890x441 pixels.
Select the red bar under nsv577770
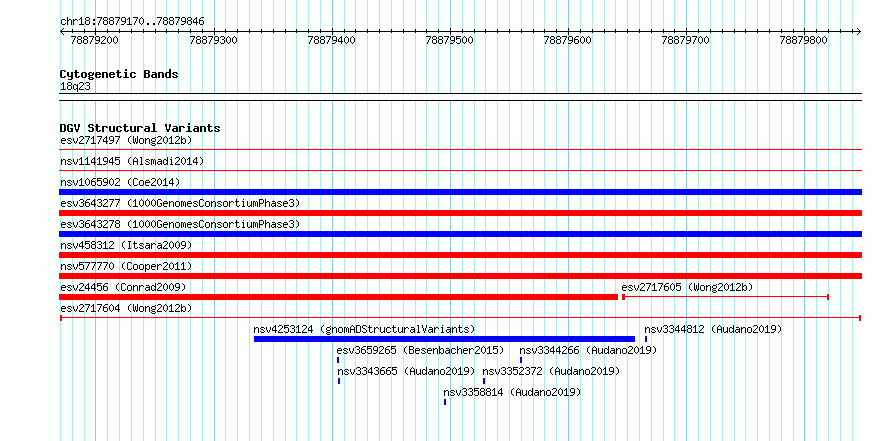coord(461,276)
